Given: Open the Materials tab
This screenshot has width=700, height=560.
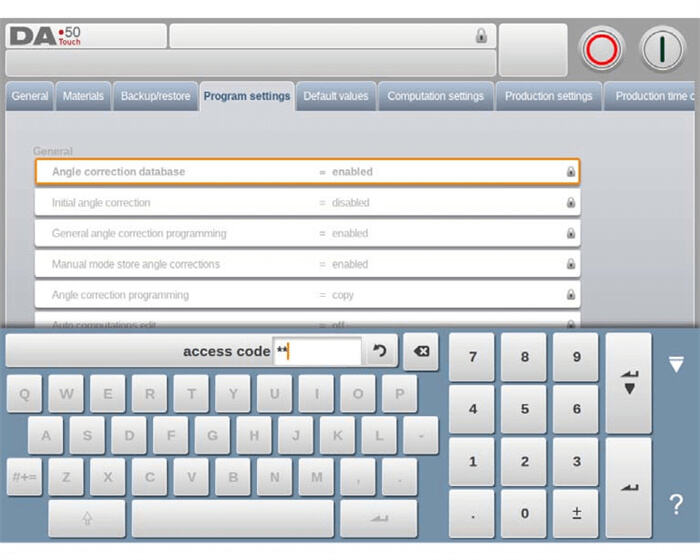Looking at the screenshot, I should pyautogui.click(x=83, y=97).
